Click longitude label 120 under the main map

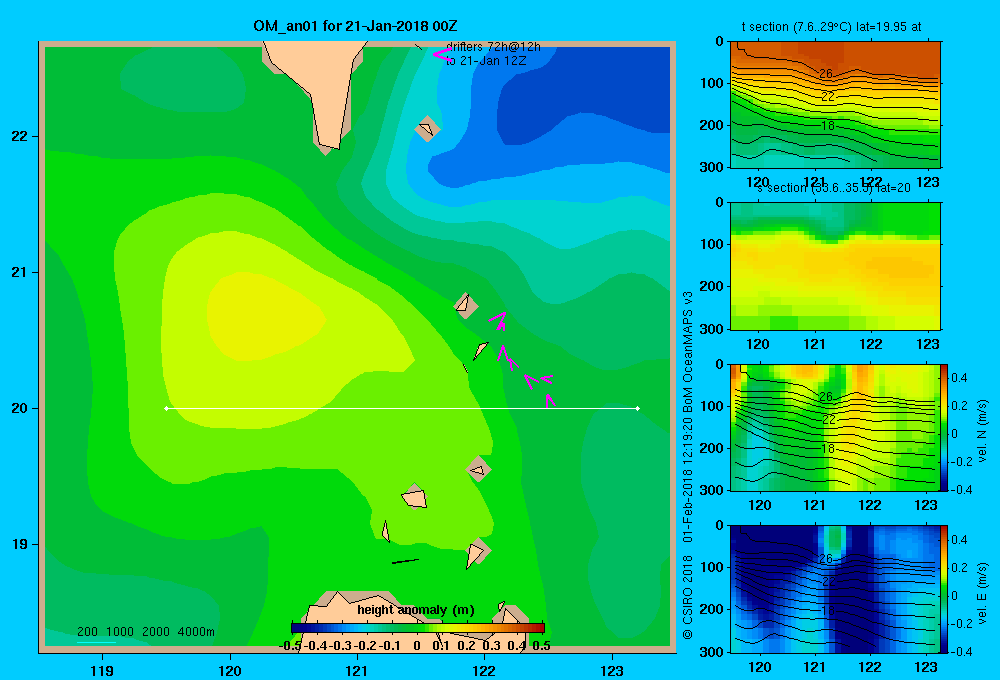pos(230,670)
